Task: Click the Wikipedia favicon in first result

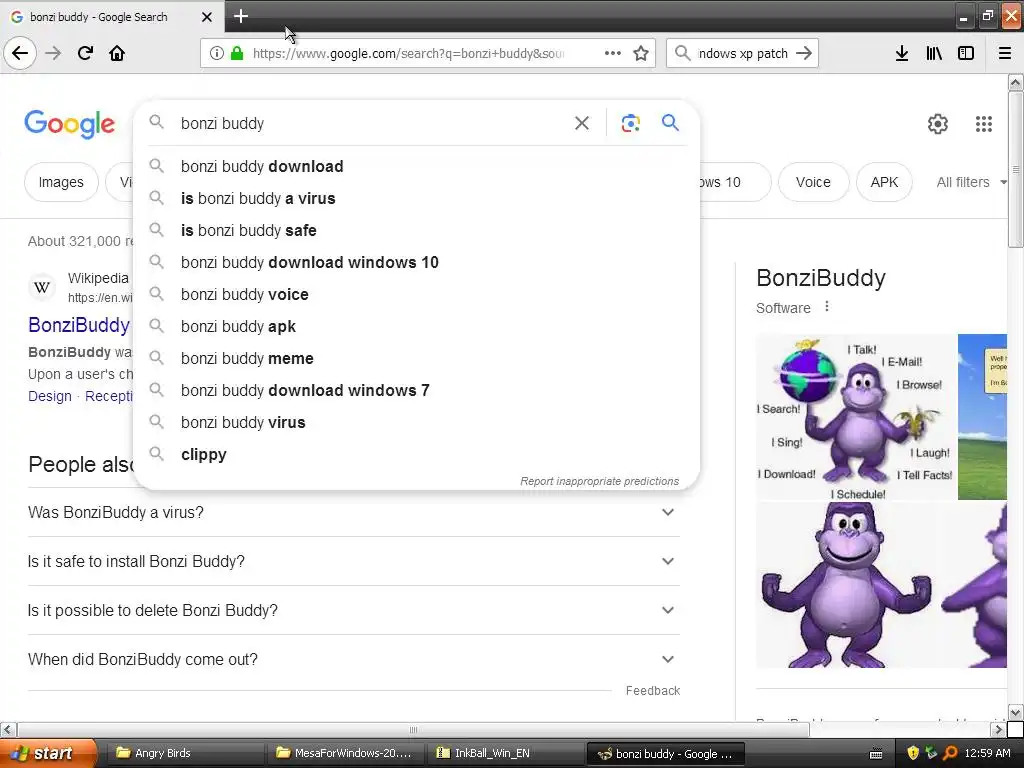Action: pos(42,287)
